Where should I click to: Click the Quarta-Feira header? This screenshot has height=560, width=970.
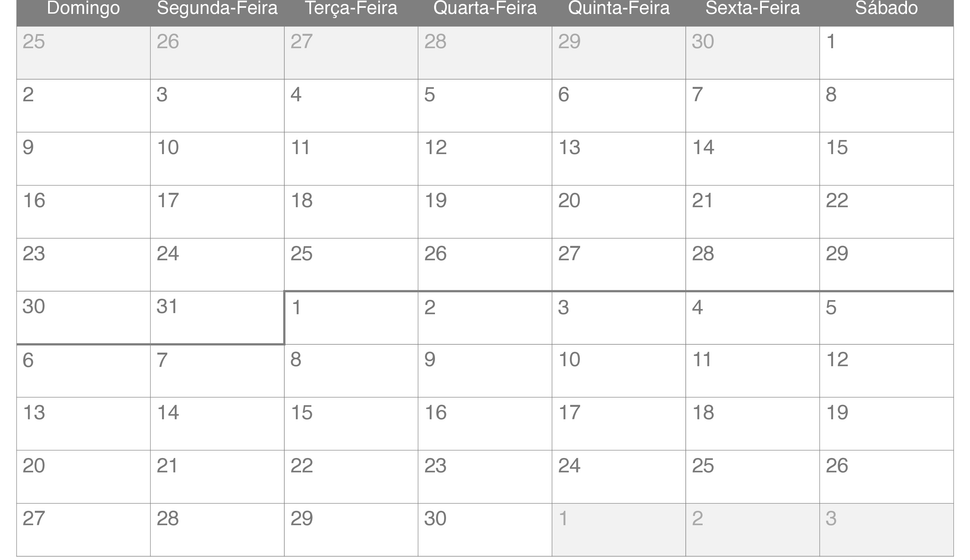(x=485, y=9)
